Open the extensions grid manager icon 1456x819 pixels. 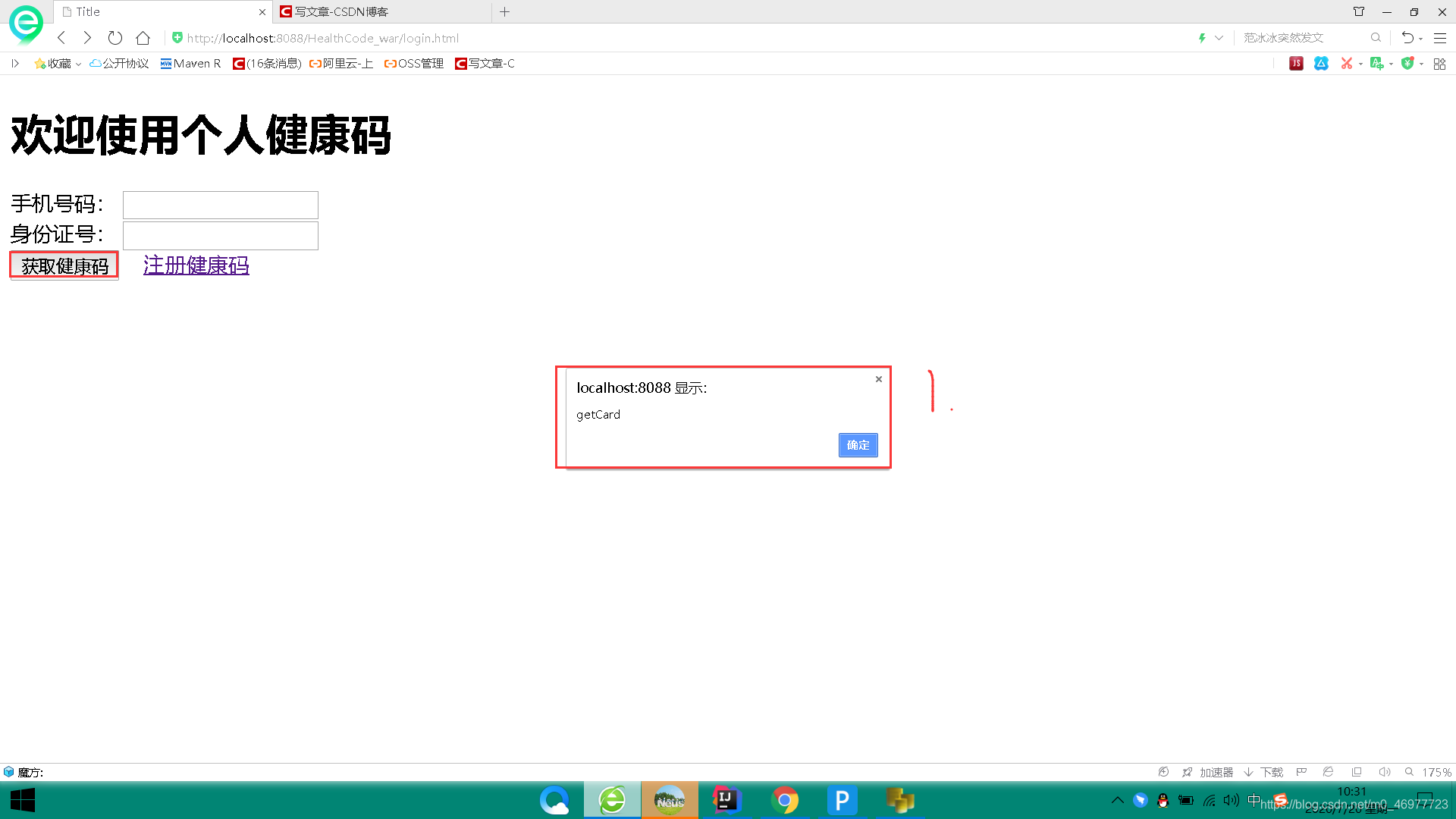[1439, 64]
